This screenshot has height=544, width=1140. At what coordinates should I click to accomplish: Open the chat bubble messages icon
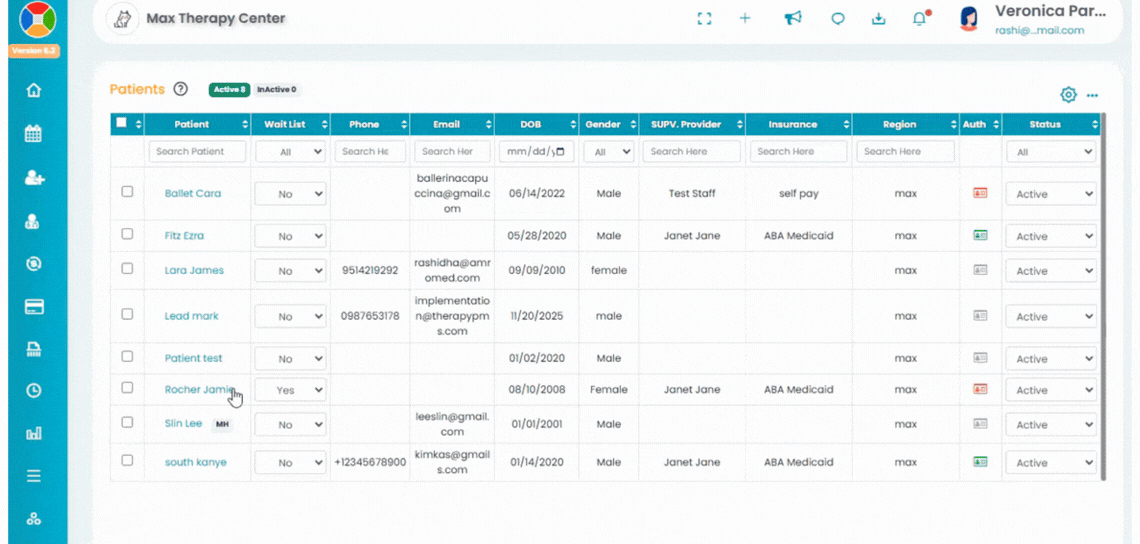pos(838,20)
